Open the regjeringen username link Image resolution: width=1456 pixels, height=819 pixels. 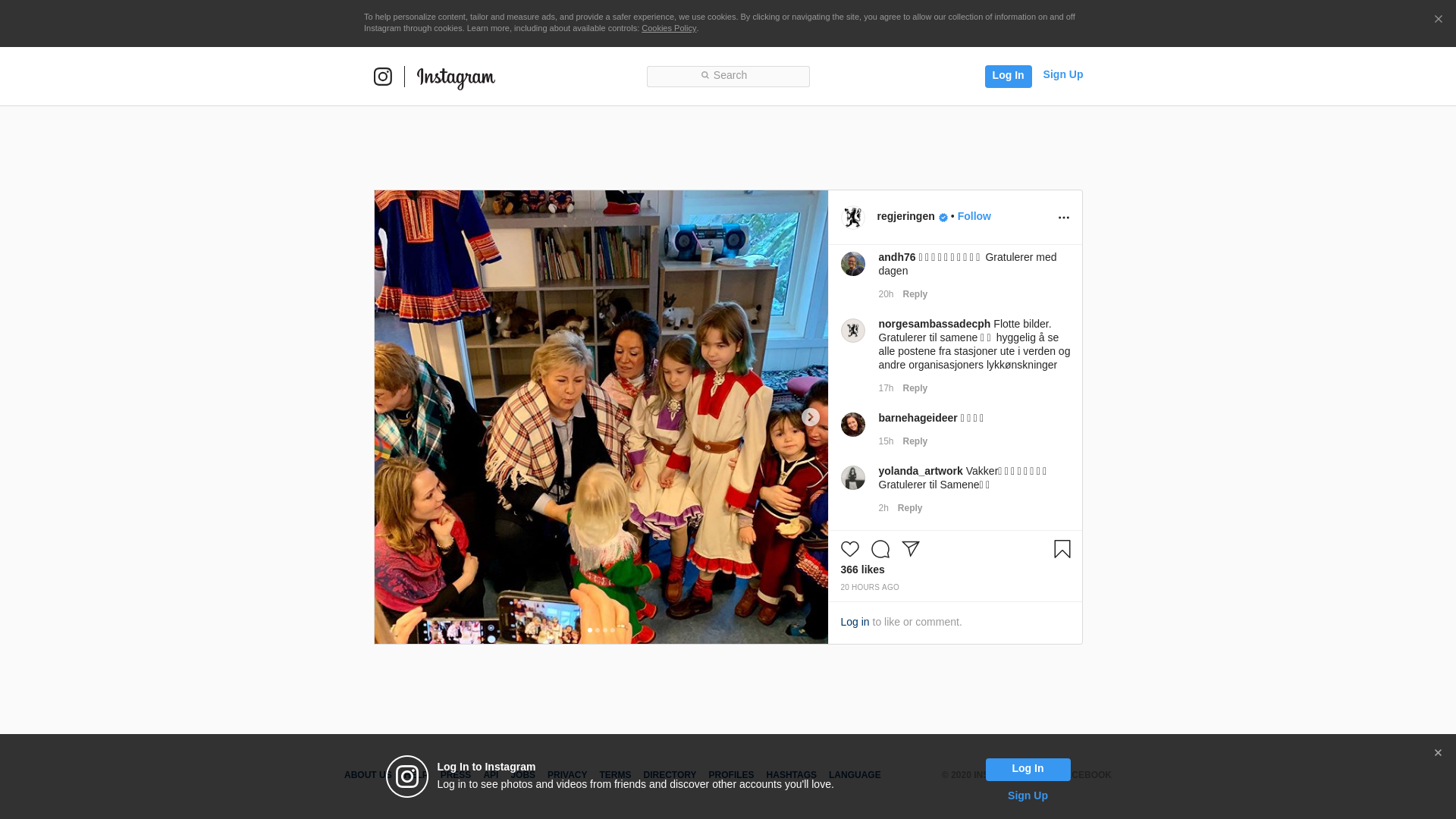(905, 216)
